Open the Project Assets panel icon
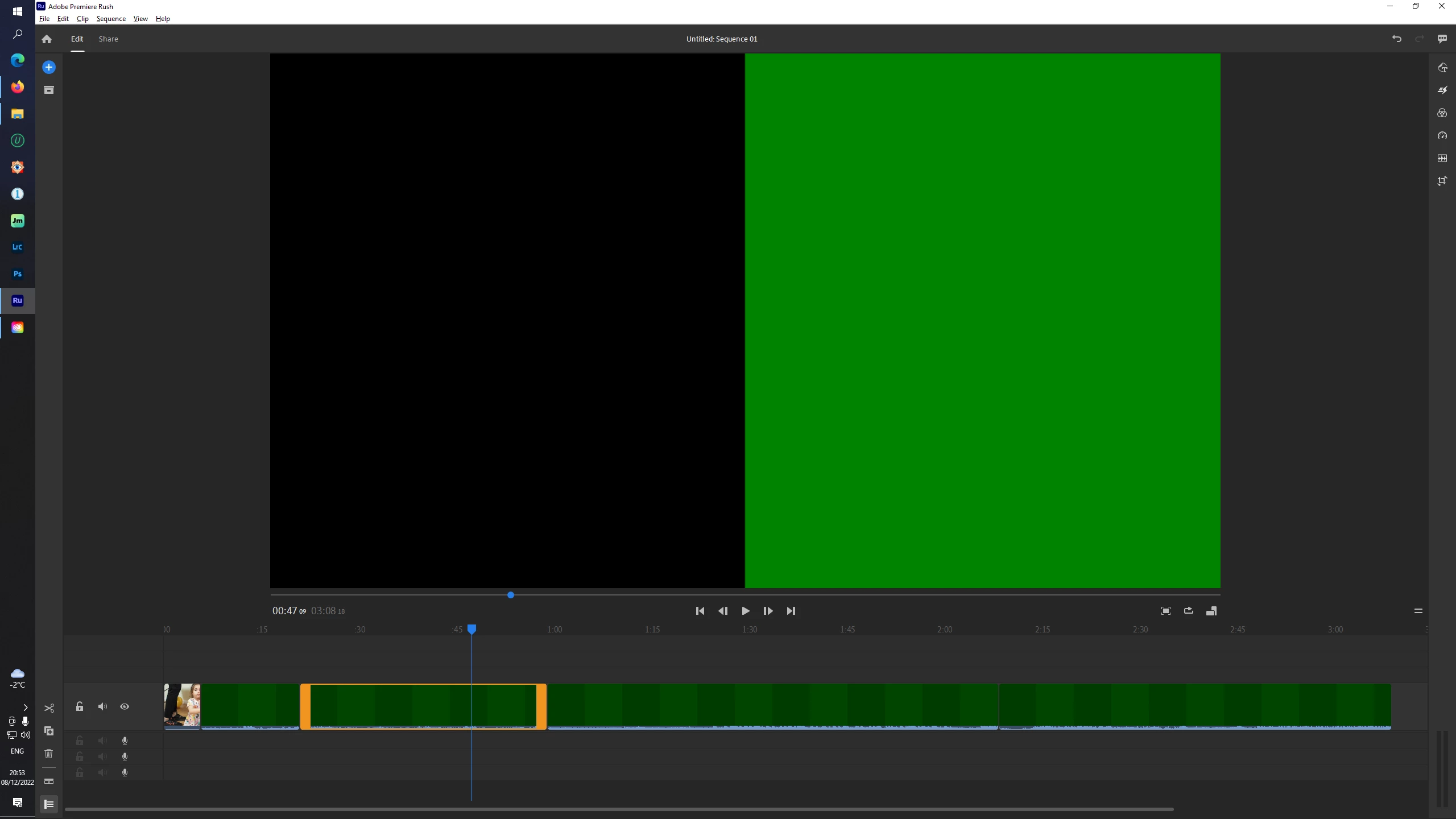1456x819 pixels. tap(49, 90)
